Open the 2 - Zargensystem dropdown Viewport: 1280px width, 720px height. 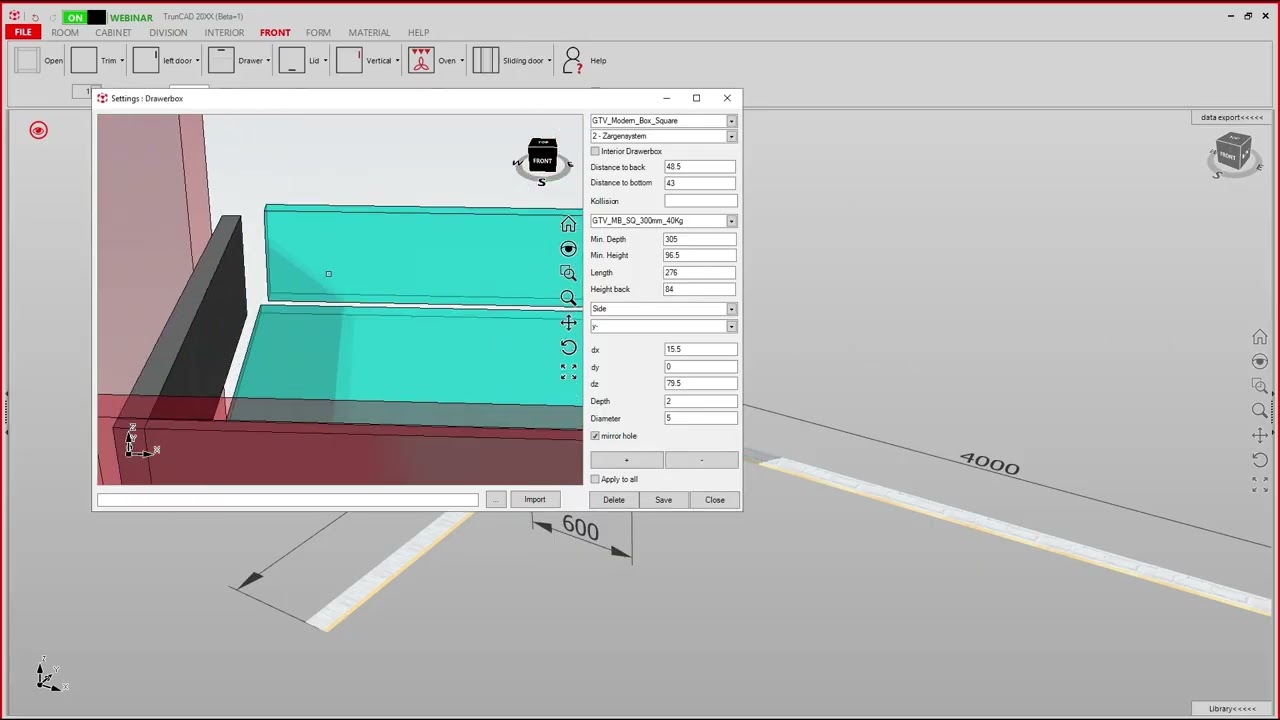click(x=731, y=136)
